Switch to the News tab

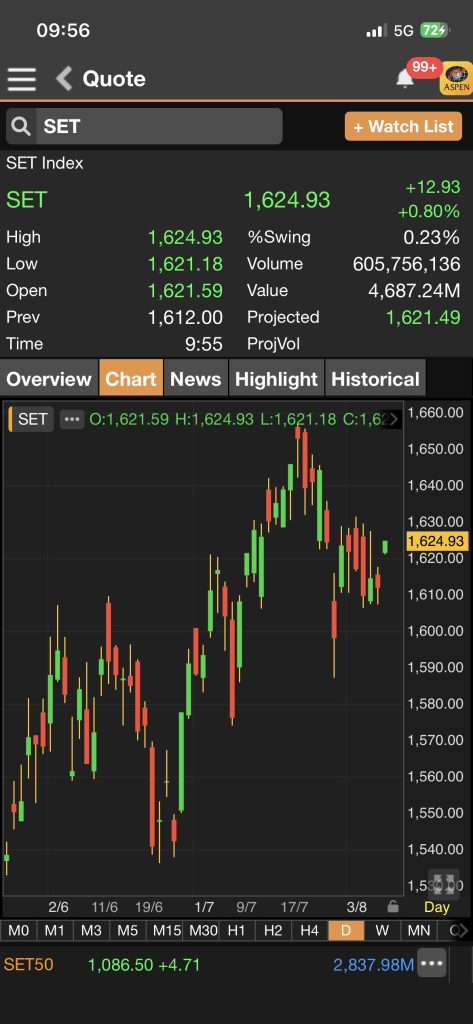(x=195, y=379)
